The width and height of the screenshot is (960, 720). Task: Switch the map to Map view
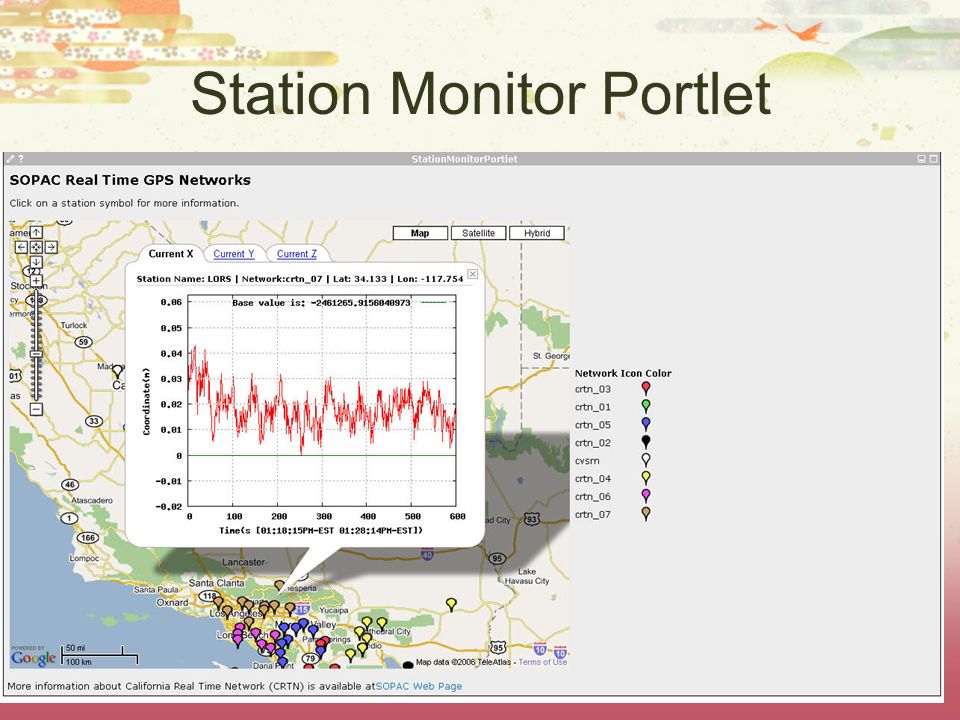420,233
